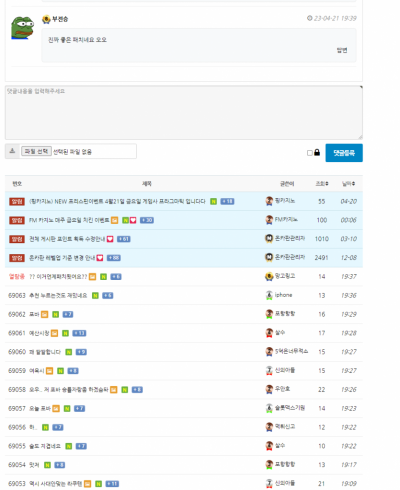
Task: Click the author avatar on post 69058
Action: [269, 389]
